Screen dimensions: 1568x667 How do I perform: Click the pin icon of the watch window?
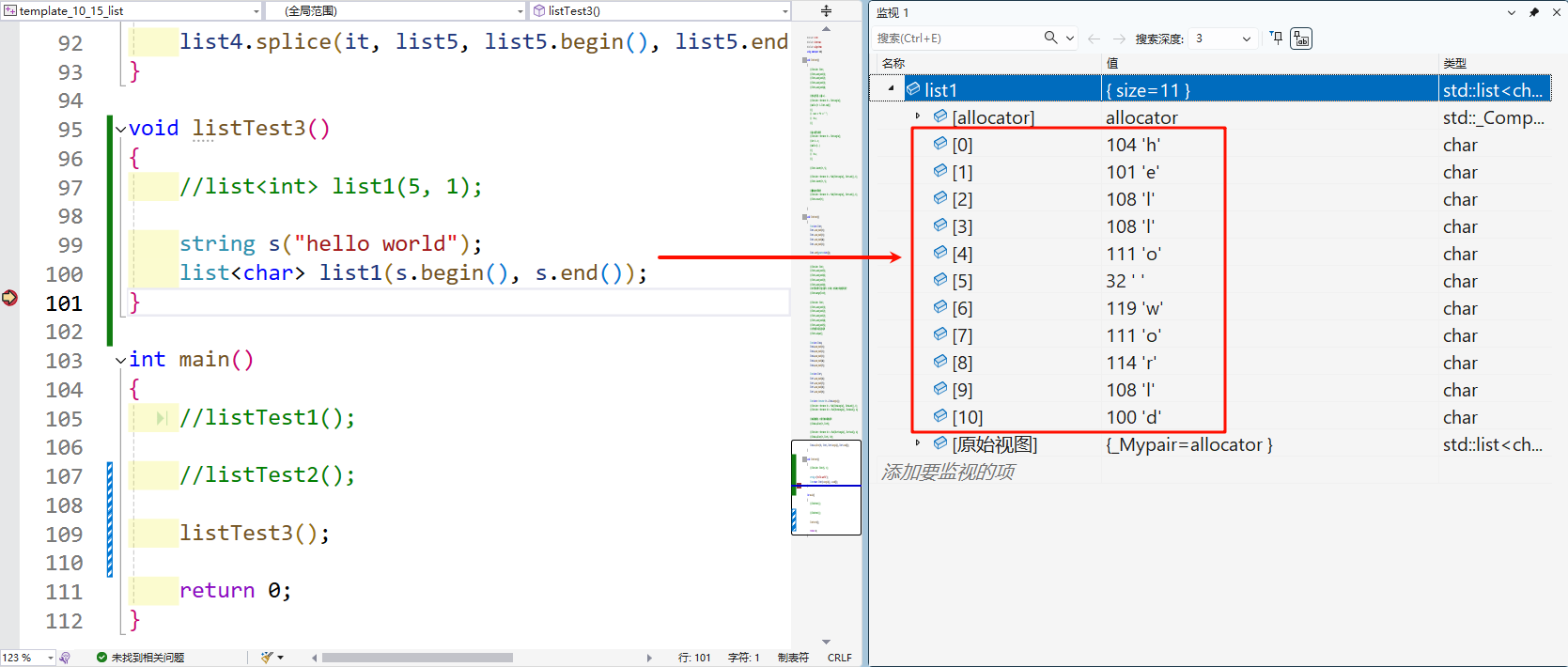click(x=1534, y=12)
